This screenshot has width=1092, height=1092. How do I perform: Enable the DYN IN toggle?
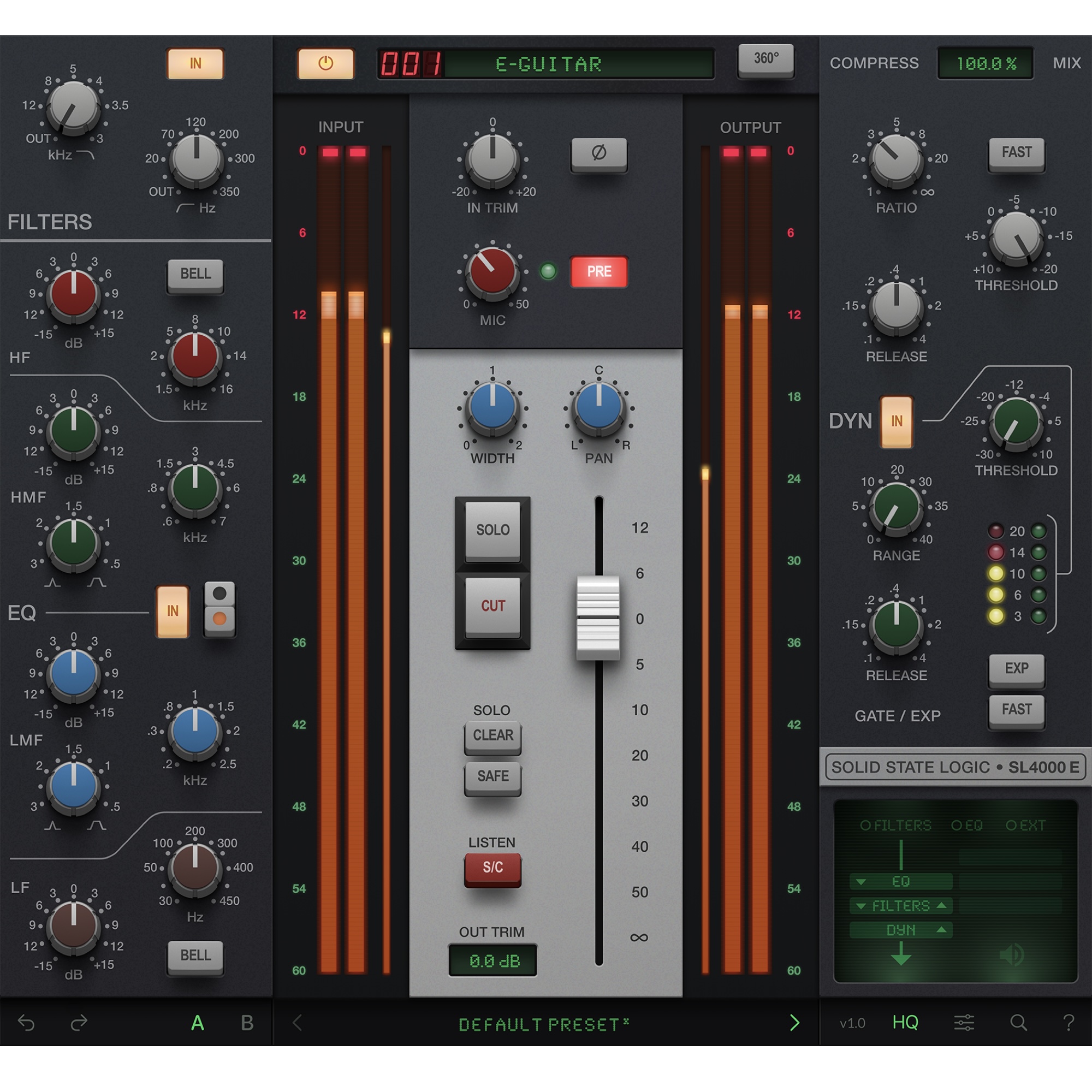(896, 421)
